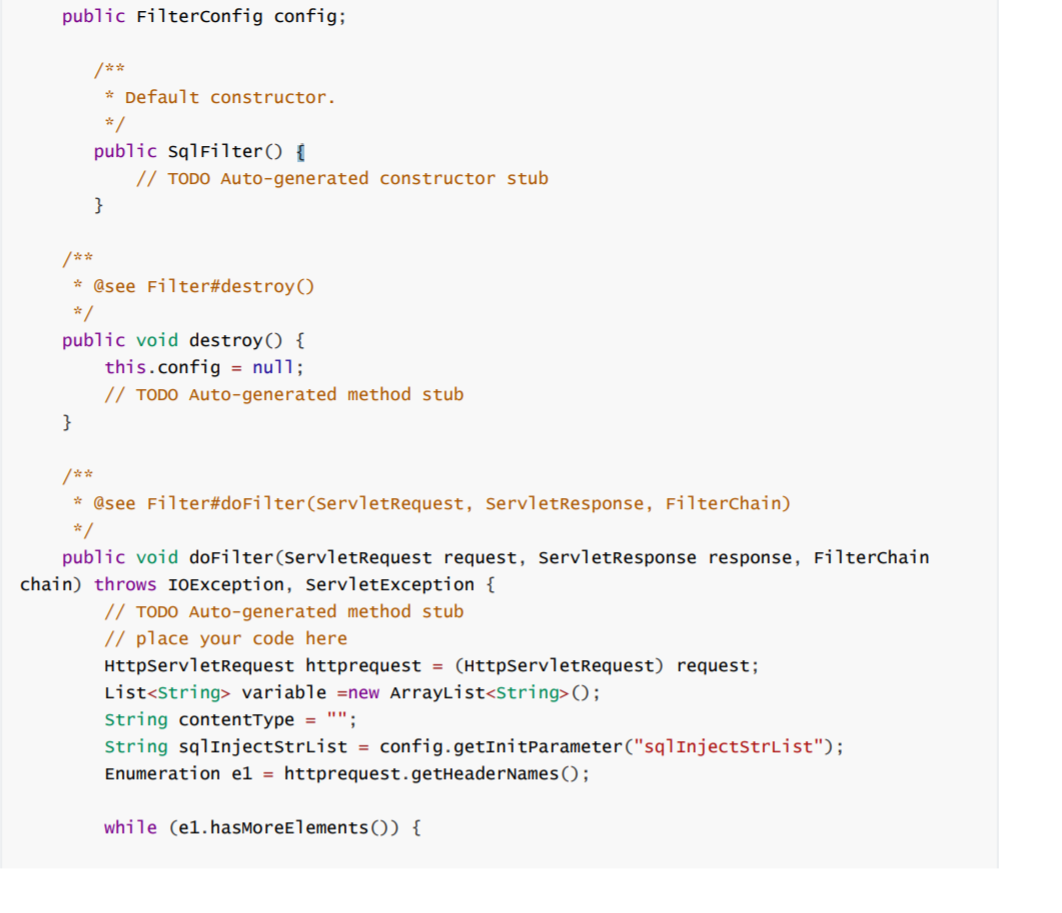This screenshot has height=913, width=1062.
Task: Click the '@see Filter#destroy()' comment
Action: tap(204, 286)
